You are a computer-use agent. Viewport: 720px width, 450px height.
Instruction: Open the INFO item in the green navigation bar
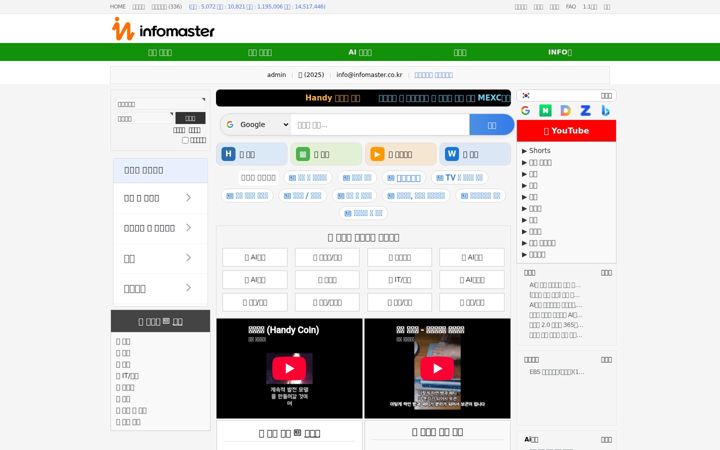pos(560,52)
